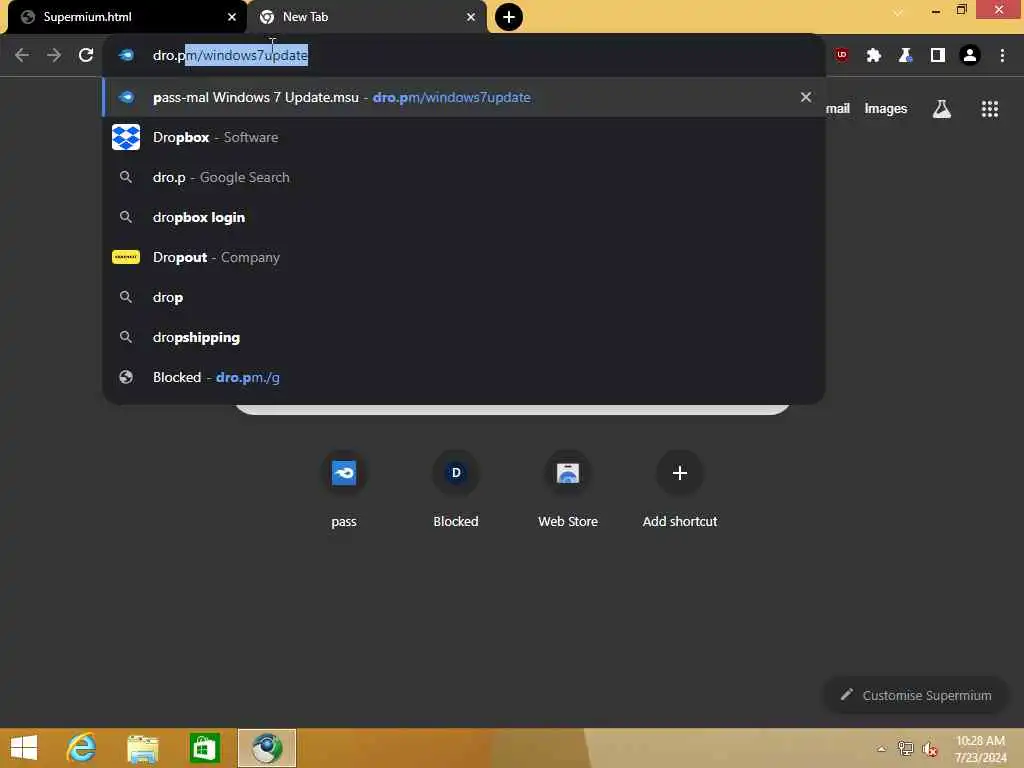
Task: Click the tab search chevron in title bar
Action: pyautogui.click(x=899, y=12)
